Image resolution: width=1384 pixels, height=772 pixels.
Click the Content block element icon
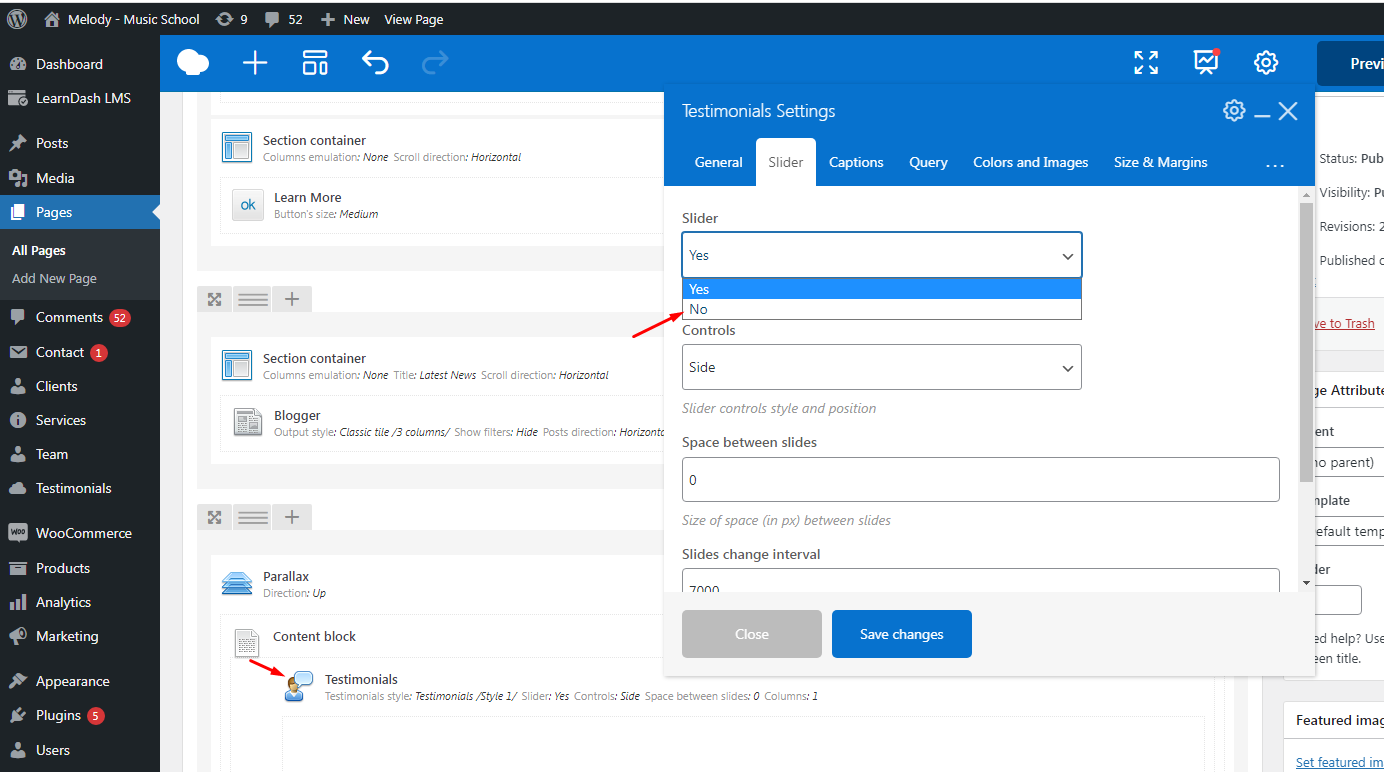tap(247, 643)
